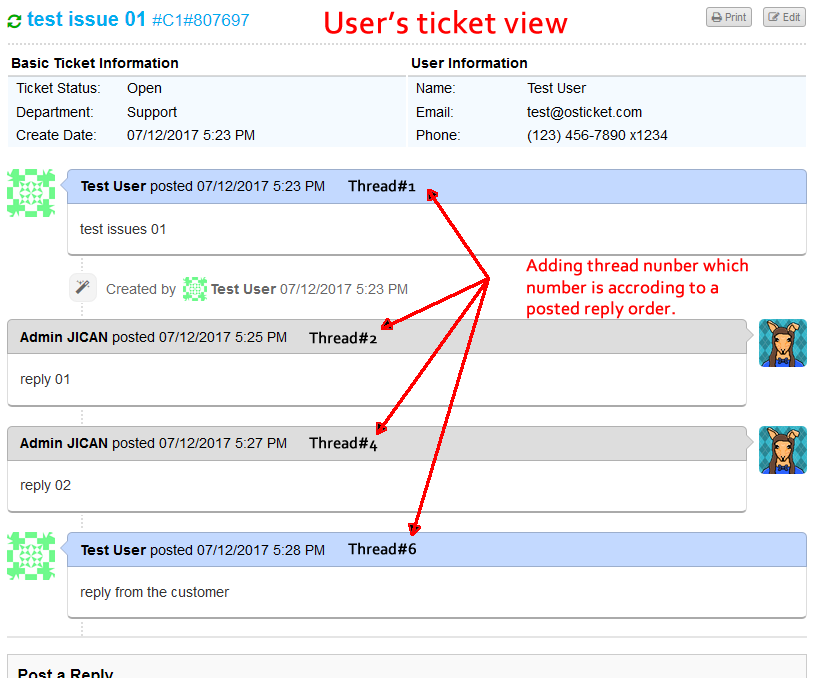Open the ticket number link #C1#807697

[204, 19]
